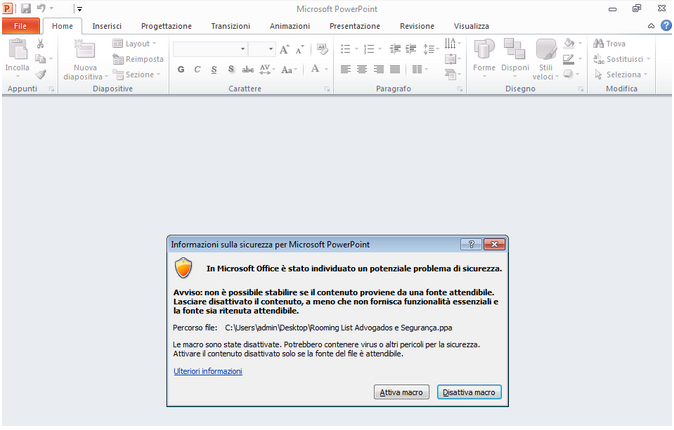Click the Stili veloci icon
The image size is (674, 430).
click(x=546, y=49)
